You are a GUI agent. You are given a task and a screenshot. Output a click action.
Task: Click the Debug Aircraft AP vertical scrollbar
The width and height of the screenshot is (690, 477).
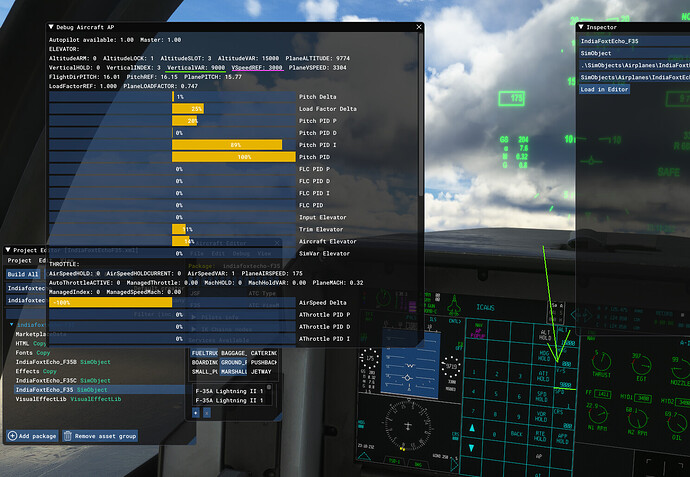point(421,114)
